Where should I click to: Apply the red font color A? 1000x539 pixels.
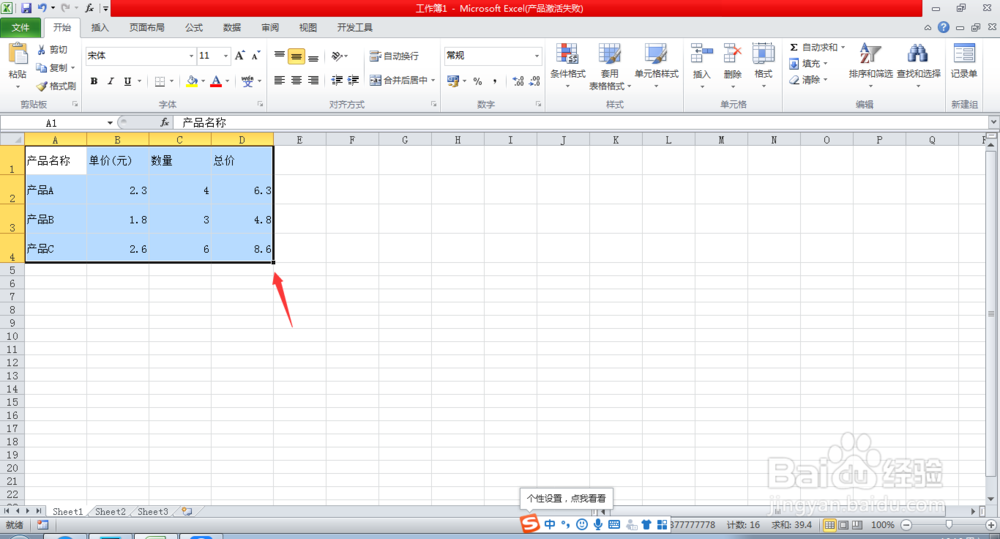[216, 81]
